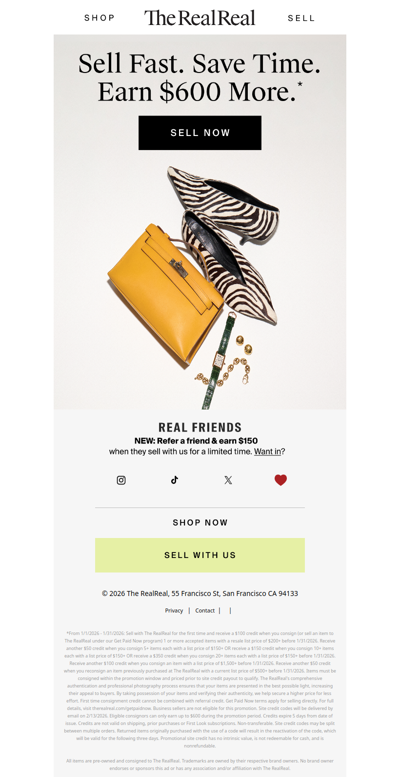Click the REAL FRIENDS heading

click(x=200, y=427)
